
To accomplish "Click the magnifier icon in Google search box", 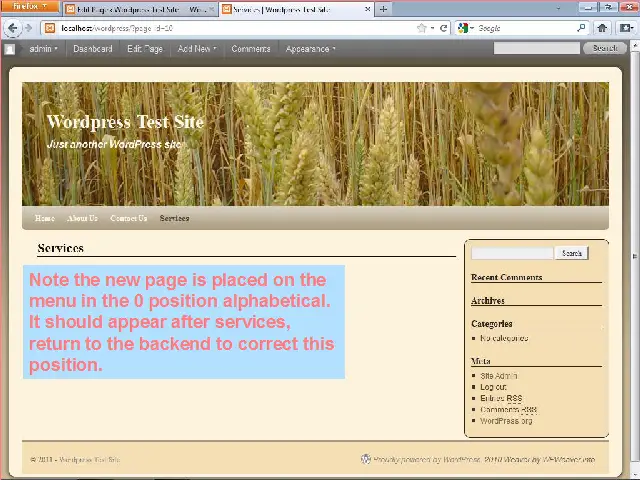I will click(582, 28).
